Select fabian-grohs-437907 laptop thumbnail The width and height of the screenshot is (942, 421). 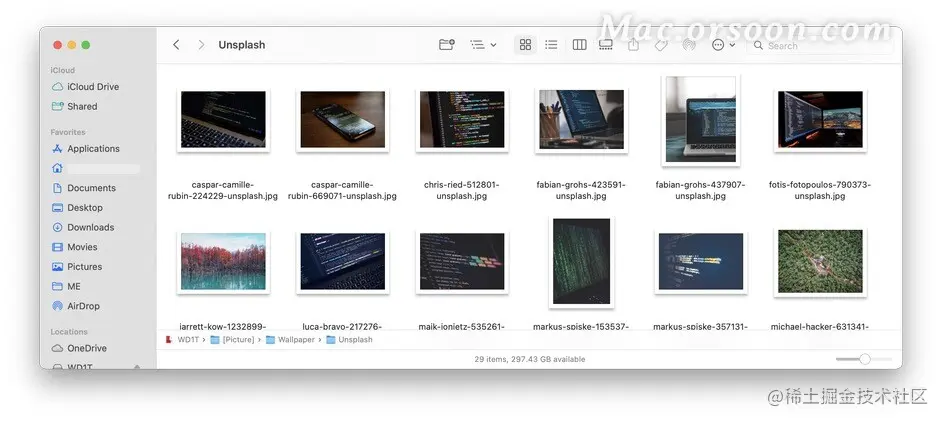pyautogui.click(x=700, y=120)
